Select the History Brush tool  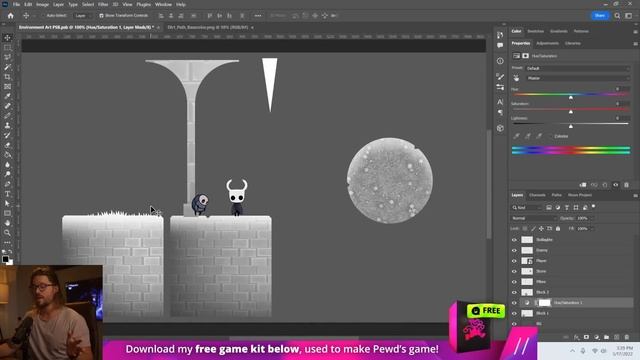[7, 136]
